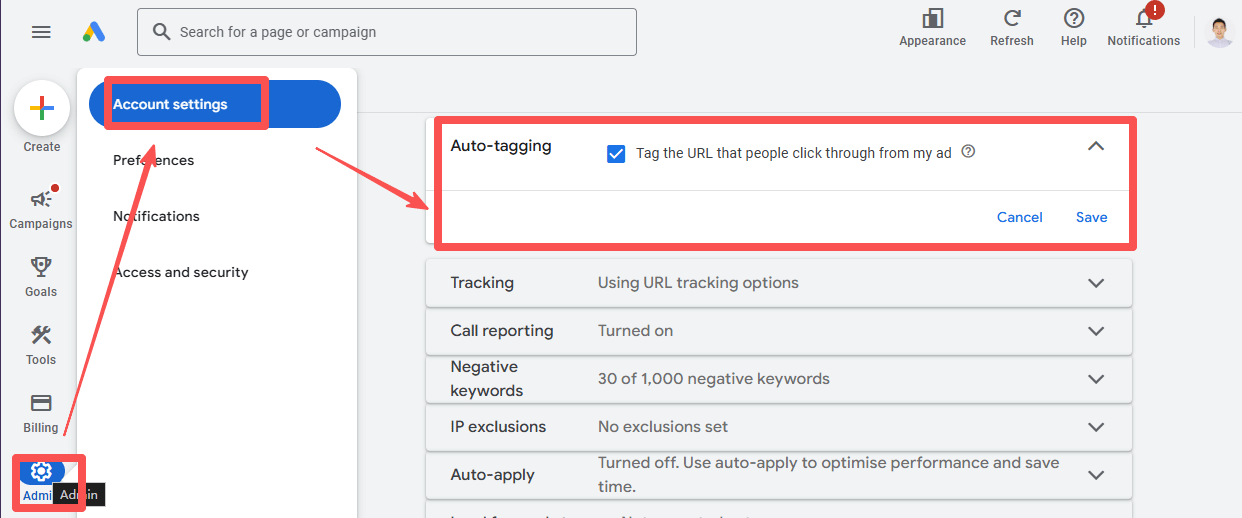This screenshot has width=1242, height=518.
Task: Expand the IP exclusions section
Action: (1096, 427)
